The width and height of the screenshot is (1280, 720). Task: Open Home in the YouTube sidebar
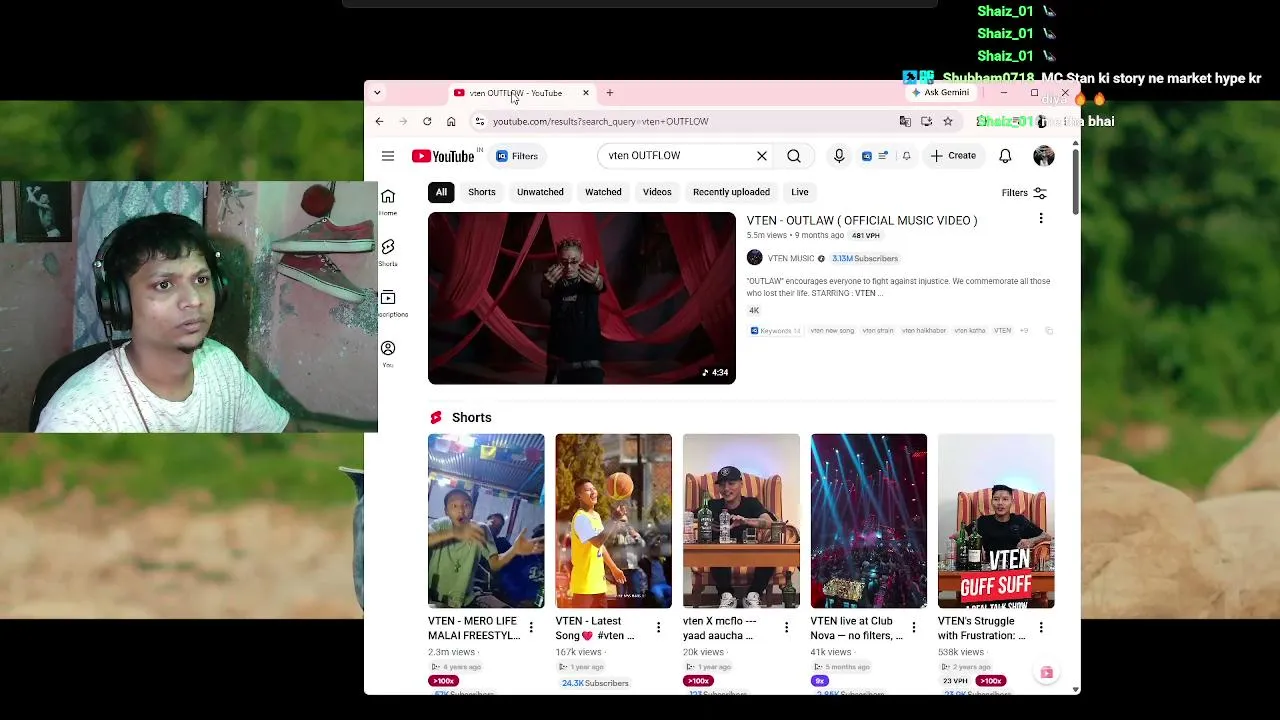[x=388, y=201]
